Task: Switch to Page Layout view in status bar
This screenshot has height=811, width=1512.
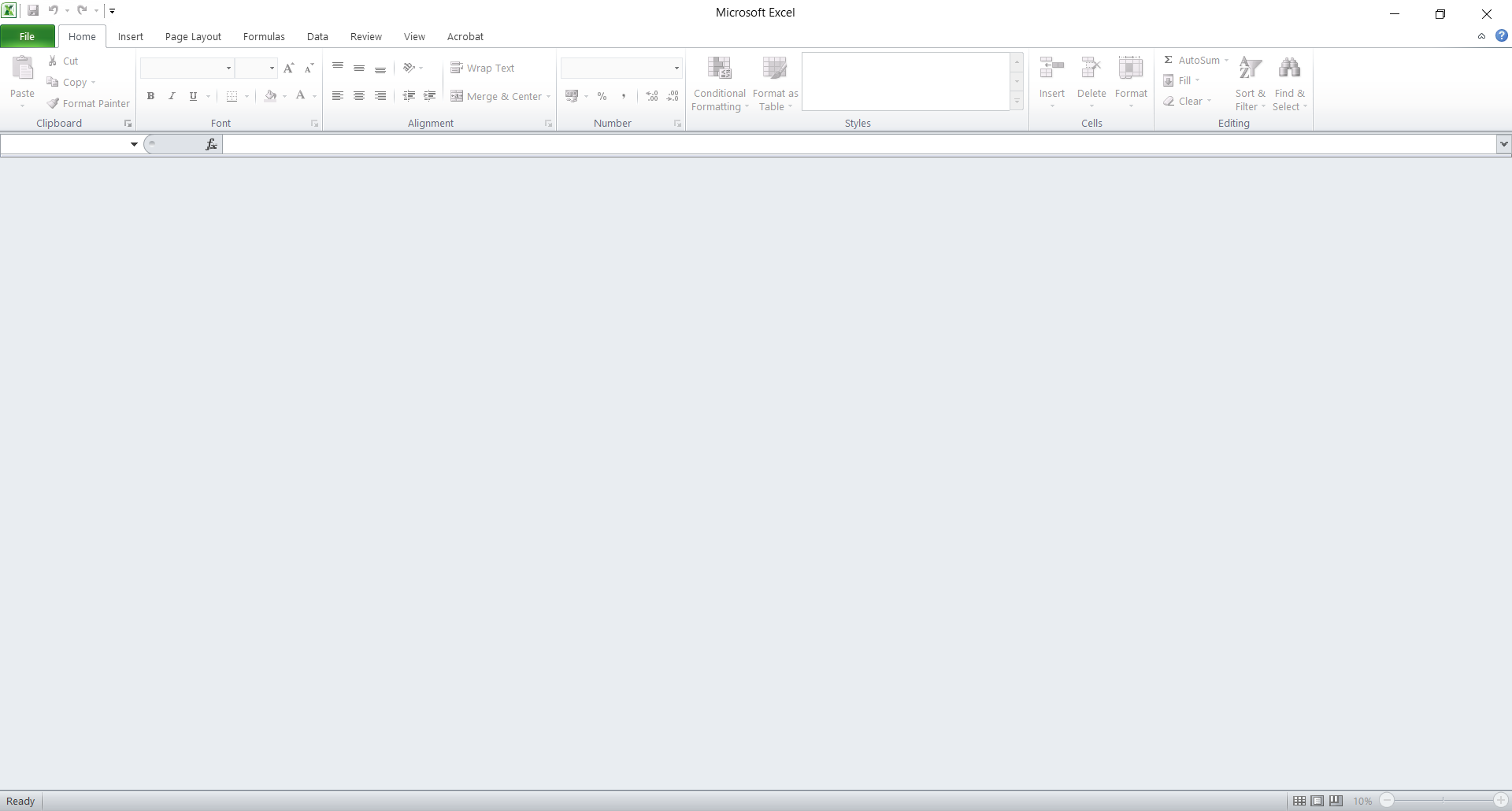Action: [1317, 801]
